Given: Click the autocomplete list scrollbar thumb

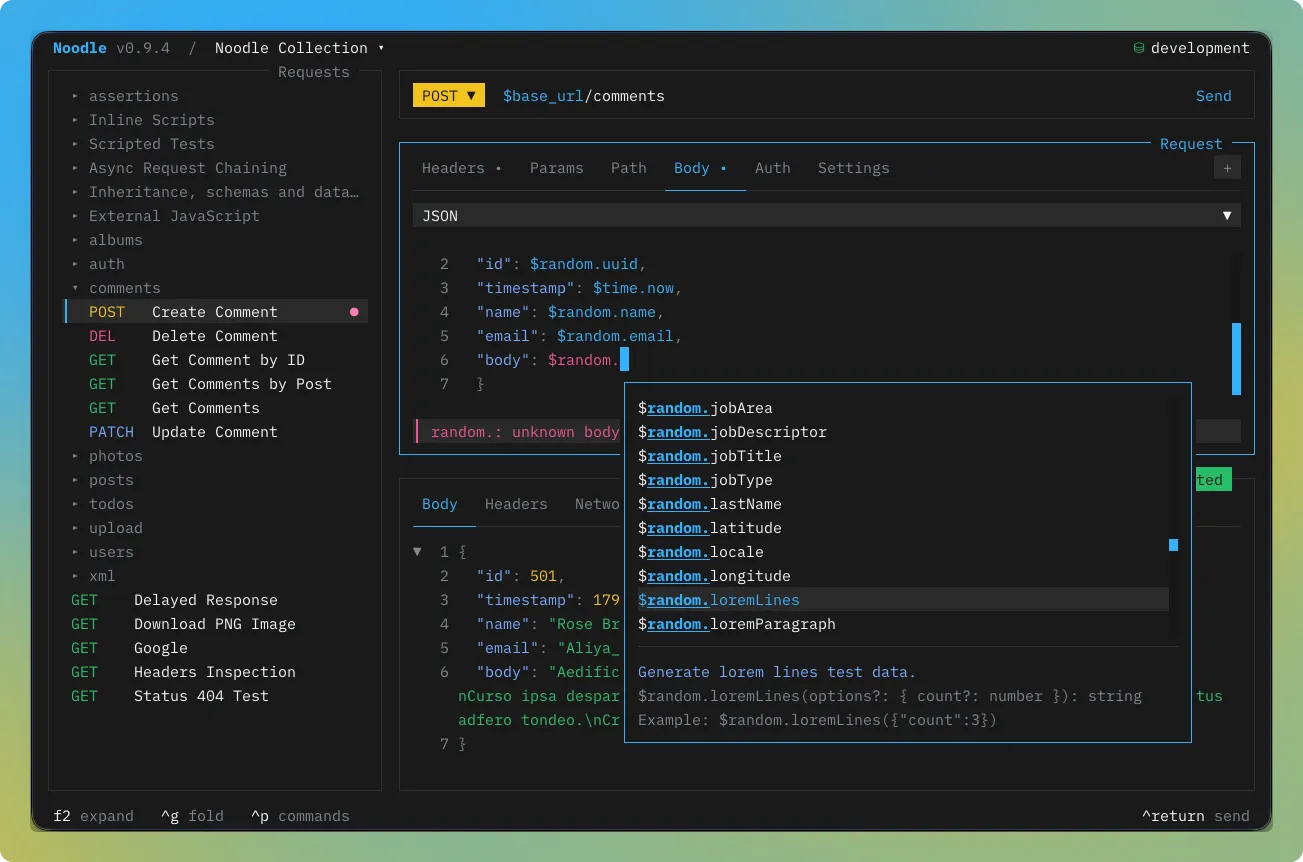Looking at the screenshot, I should (1174, 545).
